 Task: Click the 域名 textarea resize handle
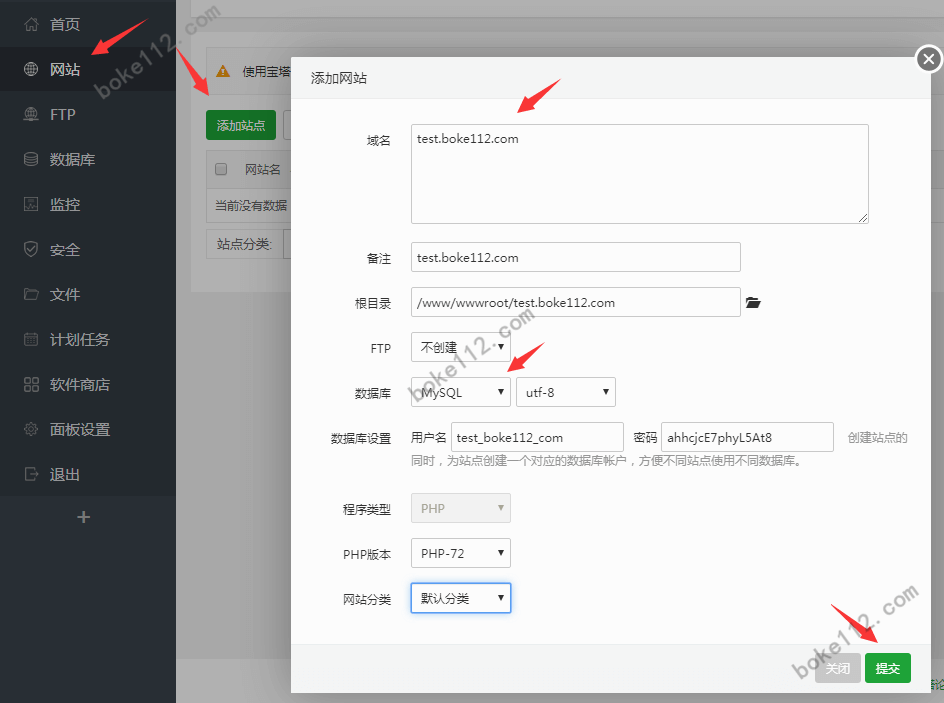click(863, 218)
